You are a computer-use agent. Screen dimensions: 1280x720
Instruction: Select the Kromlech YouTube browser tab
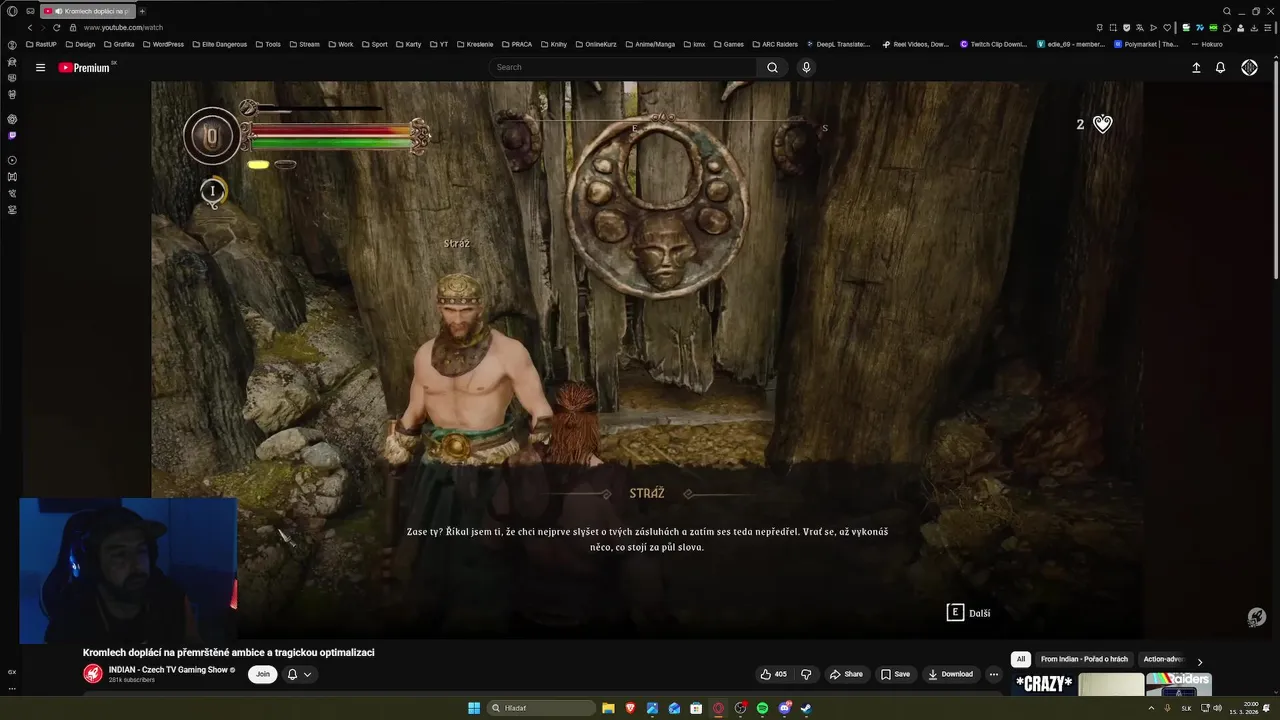tap(87, 11)
